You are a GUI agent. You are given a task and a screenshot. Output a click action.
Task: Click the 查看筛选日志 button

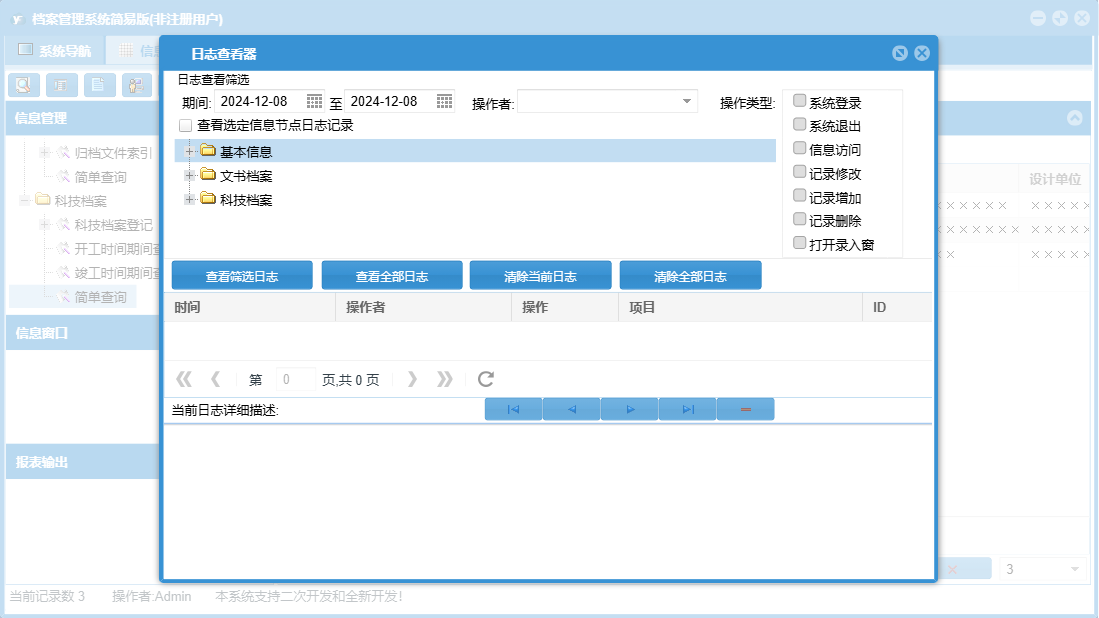pyautogui.click(x=242, y=276)
